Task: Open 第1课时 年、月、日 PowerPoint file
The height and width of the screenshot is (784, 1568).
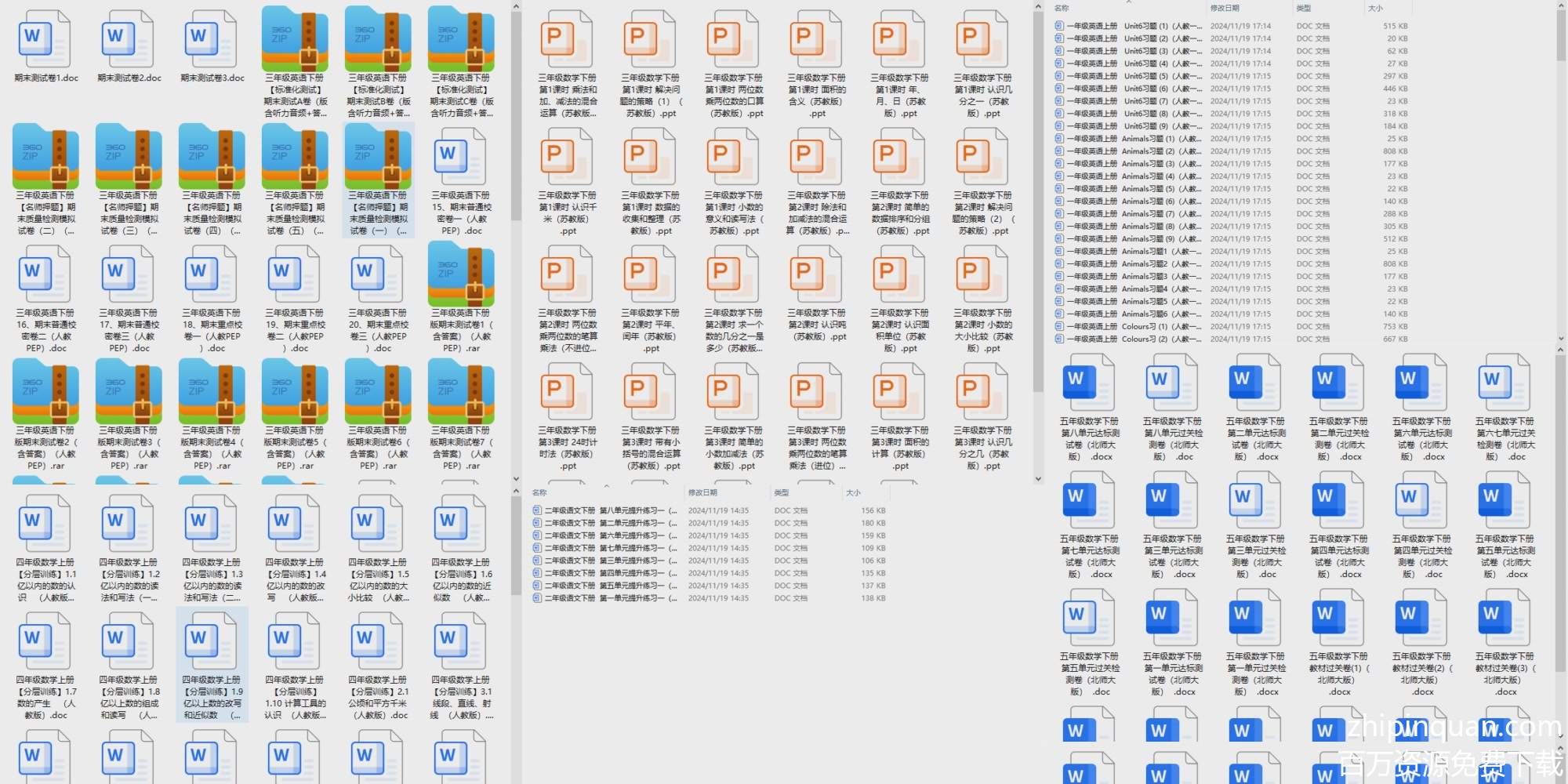Action: click(899, 39)
